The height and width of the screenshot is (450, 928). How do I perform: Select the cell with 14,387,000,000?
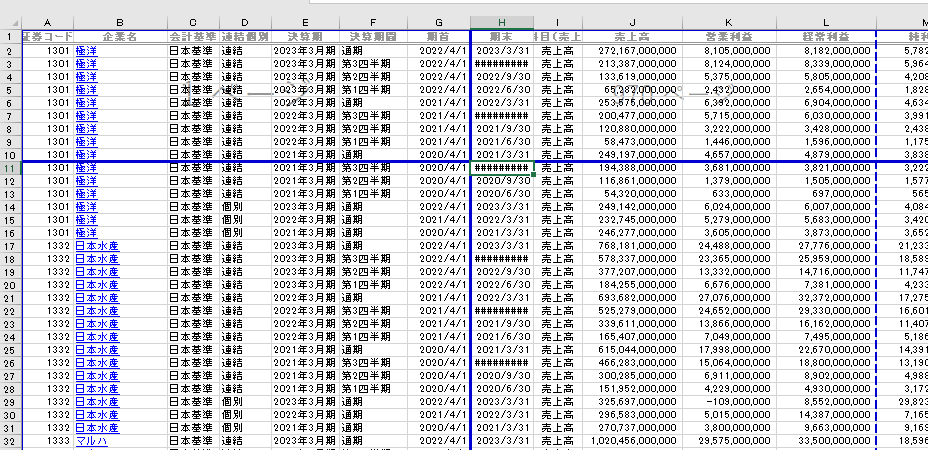point(826,415)
